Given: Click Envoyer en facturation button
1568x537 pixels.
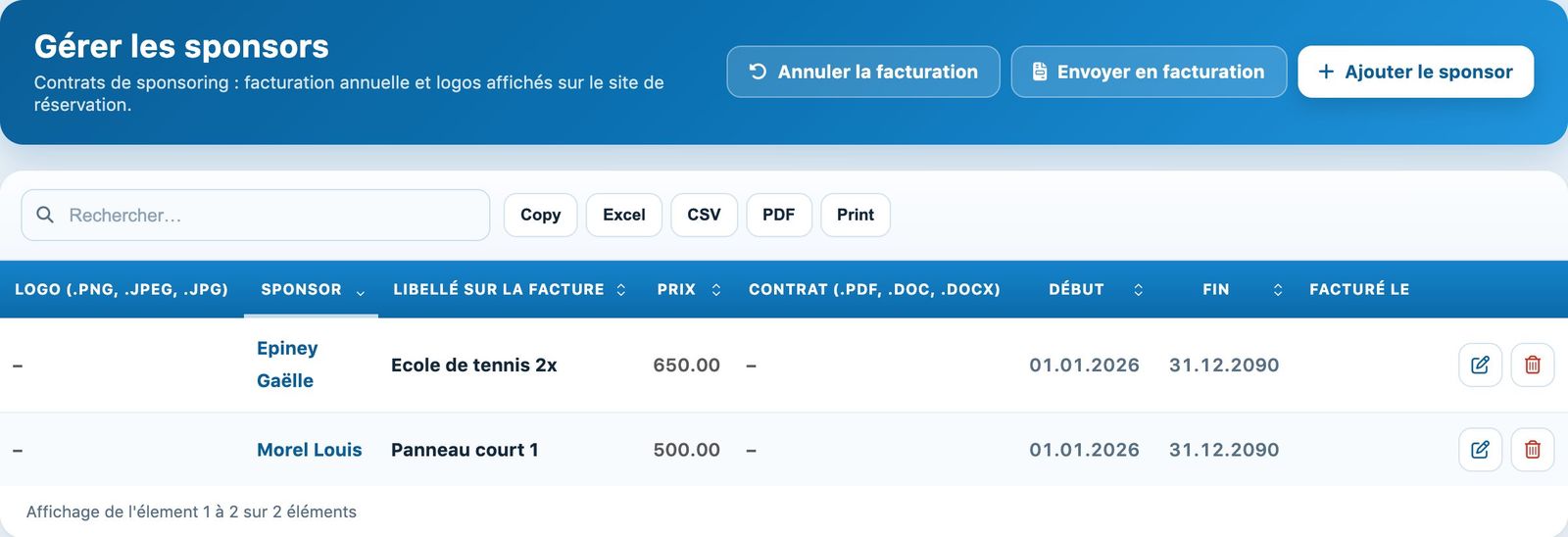Looking at the screenshot, I should [1149, 72].
